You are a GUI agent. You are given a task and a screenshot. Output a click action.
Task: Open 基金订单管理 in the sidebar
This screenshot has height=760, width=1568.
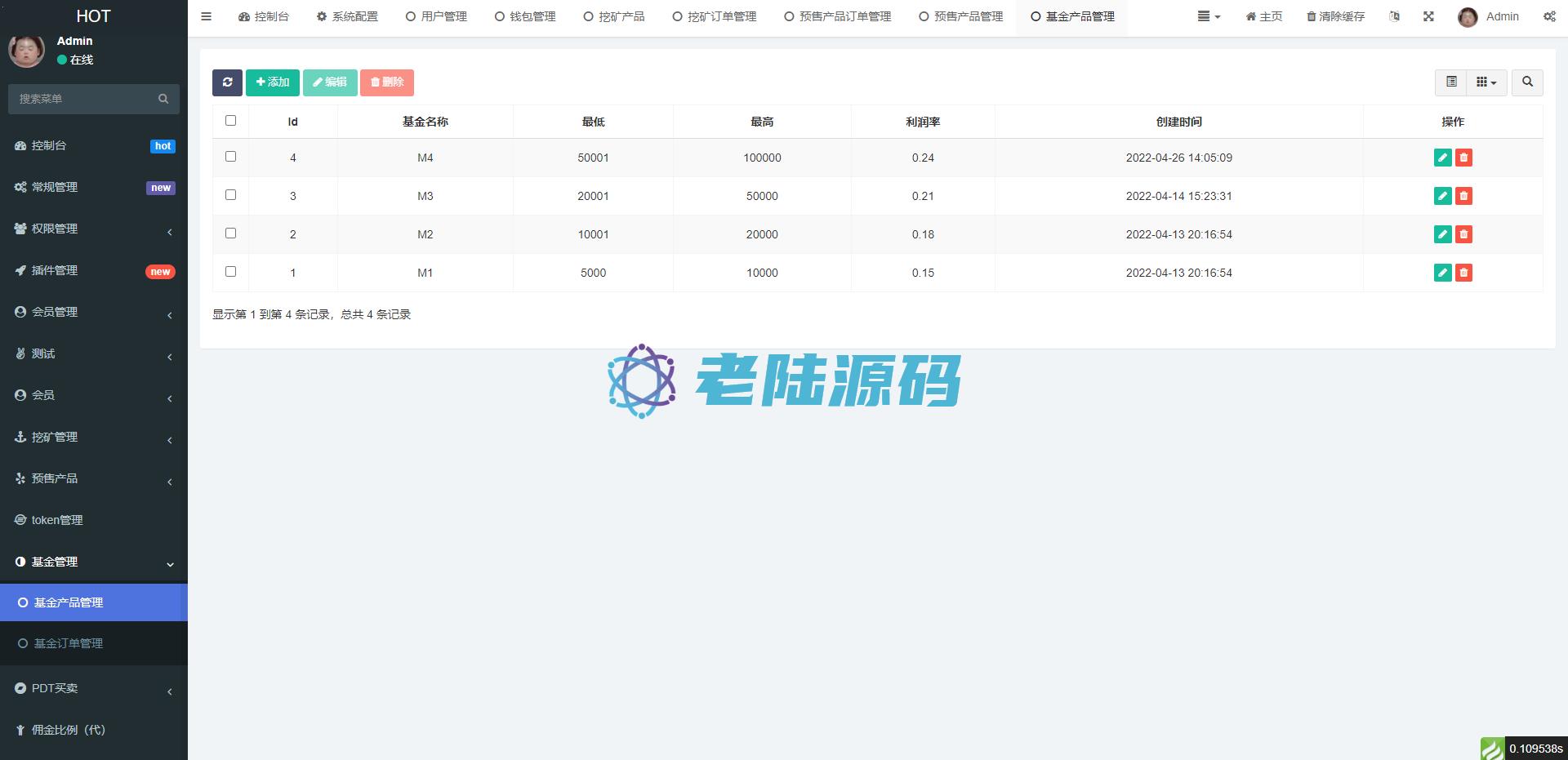click(x=69, y=644)
